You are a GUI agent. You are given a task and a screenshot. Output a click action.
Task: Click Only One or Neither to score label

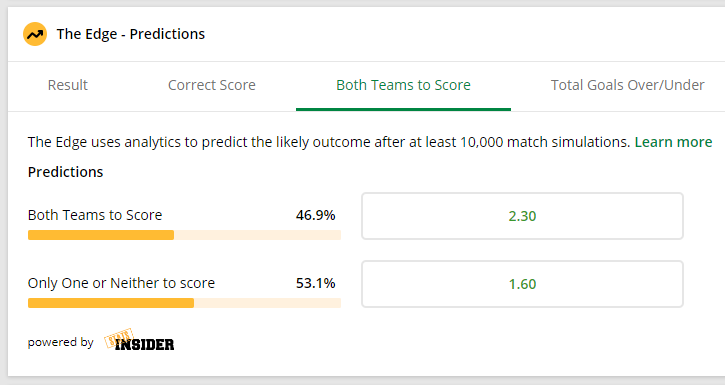[121, 283]
